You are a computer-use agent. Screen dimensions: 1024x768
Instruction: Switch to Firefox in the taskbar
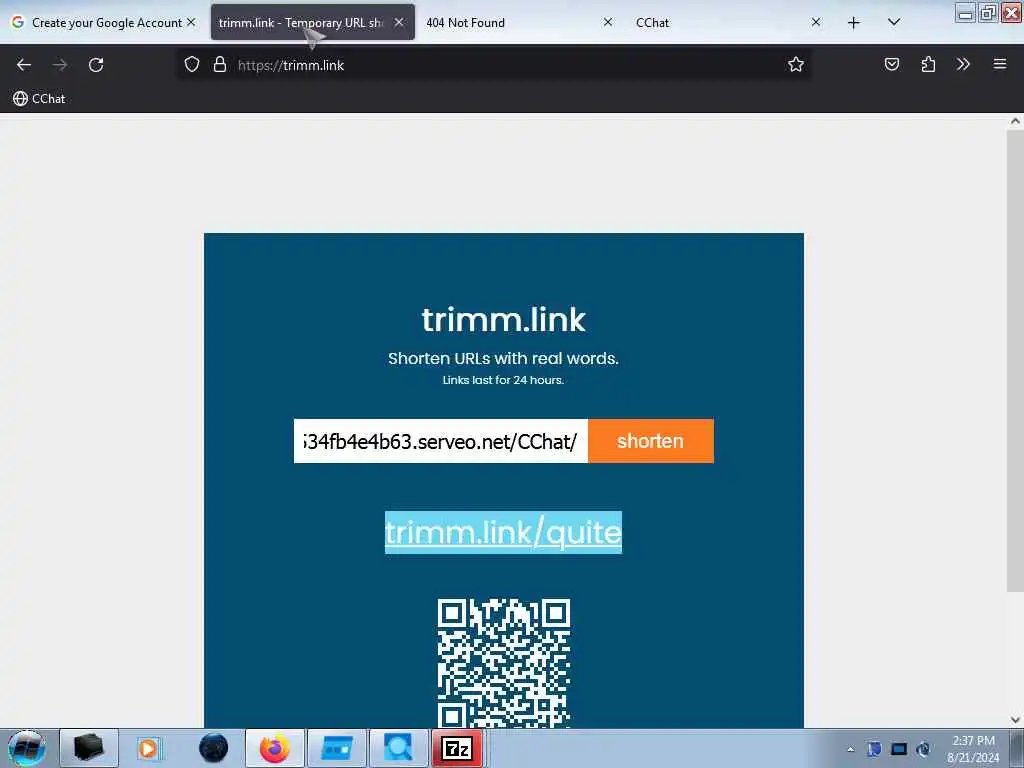(275, 748)
